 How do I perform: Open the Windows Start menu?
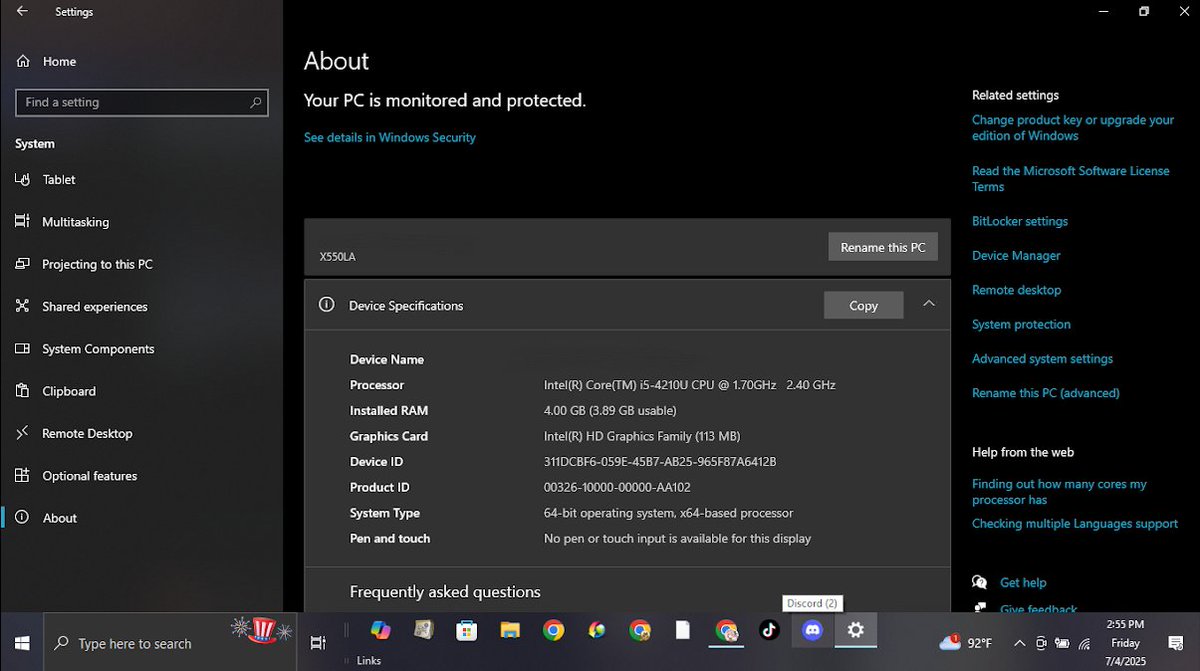(x=21, y=643)
